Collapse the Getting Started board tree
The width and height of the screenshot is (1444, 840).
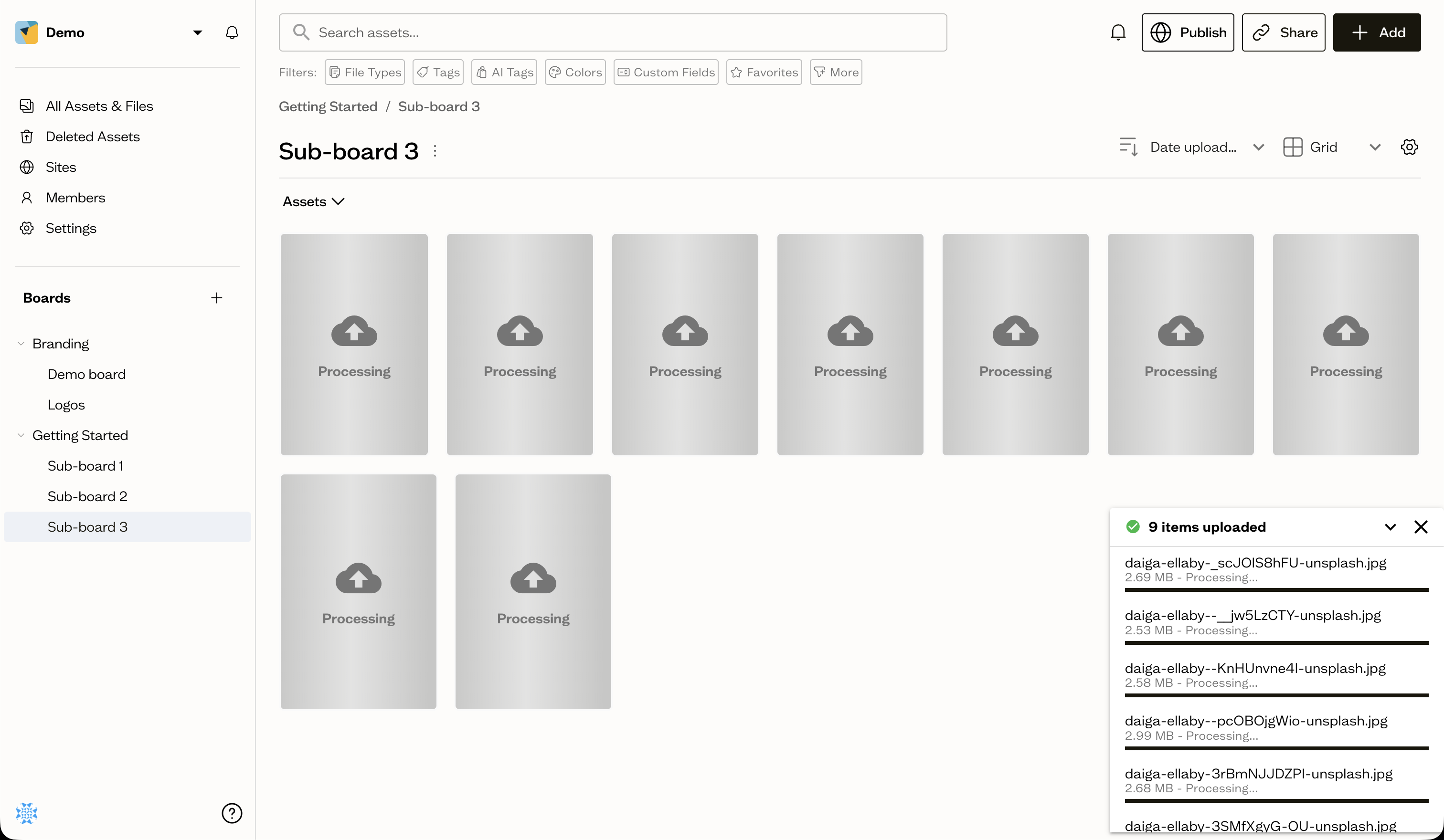pyautogui.click(x=21, y=435)
